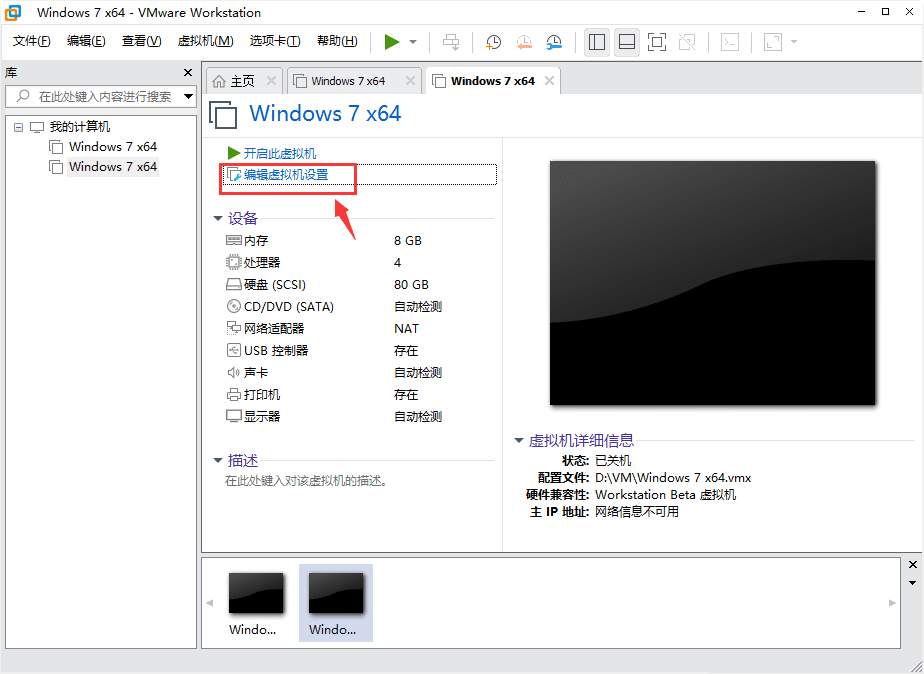Click the 网络适配器 network adapter icon
The image size is (924, 674).
[234, 328]
